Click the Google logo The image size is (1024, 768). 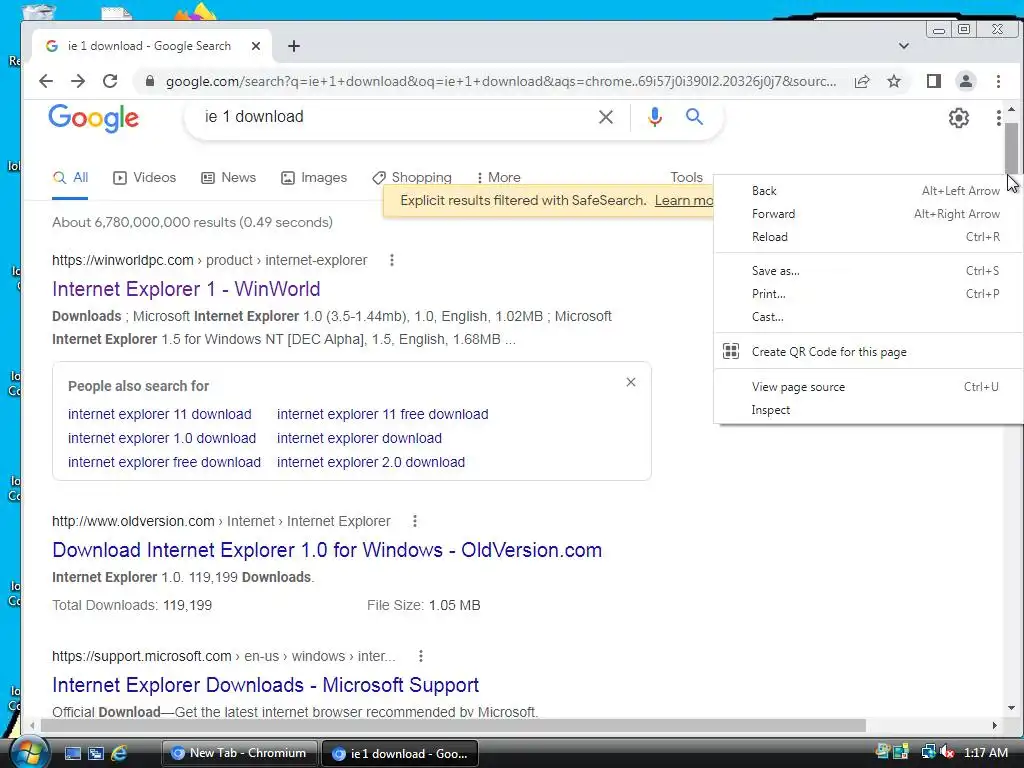coord(93,118)
